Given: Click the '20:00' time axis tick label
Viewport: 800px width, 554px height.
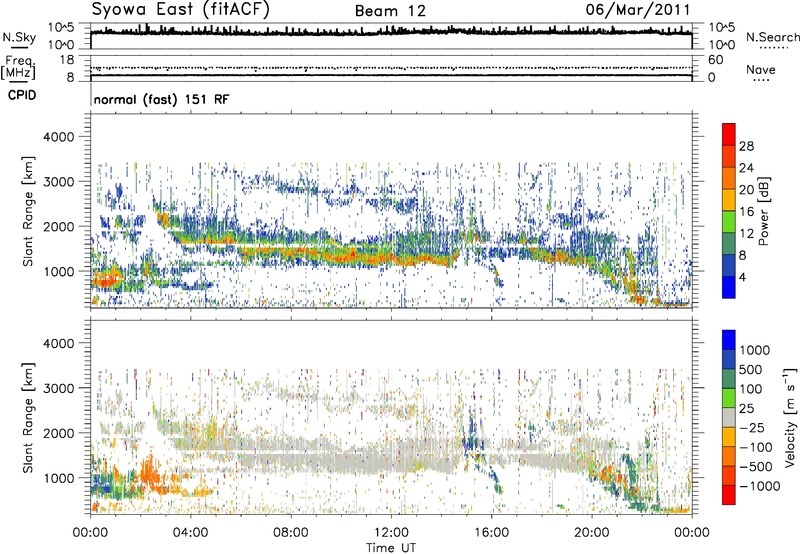Looking at the screenshot, I should pyautogui.click(x=592, y=533).
